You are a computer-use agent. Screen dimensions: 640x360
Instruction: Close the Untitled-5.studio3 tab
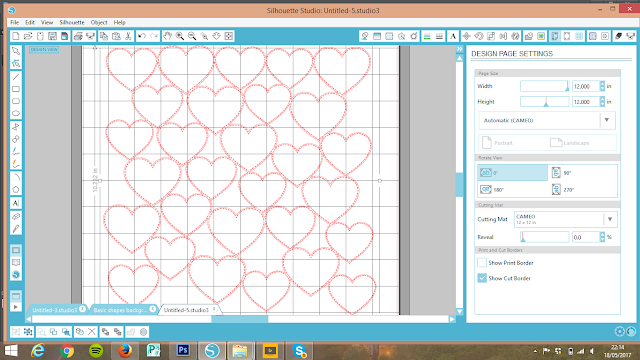click(214, 309)
